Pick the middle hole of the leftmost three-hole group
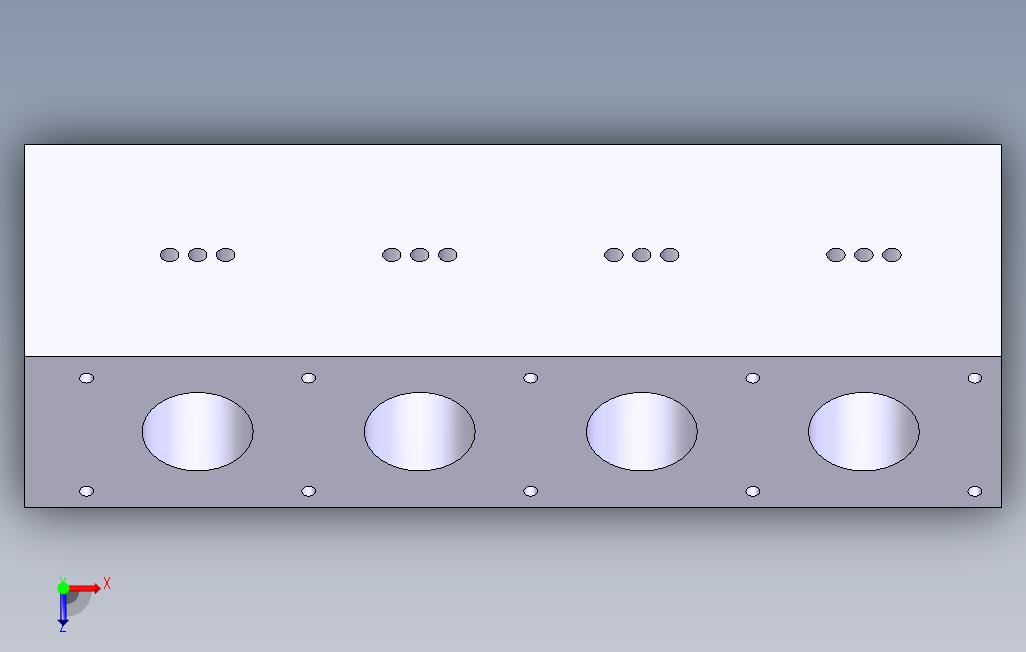This screenshot has height=652, width=1026. (x=198, y=255)
